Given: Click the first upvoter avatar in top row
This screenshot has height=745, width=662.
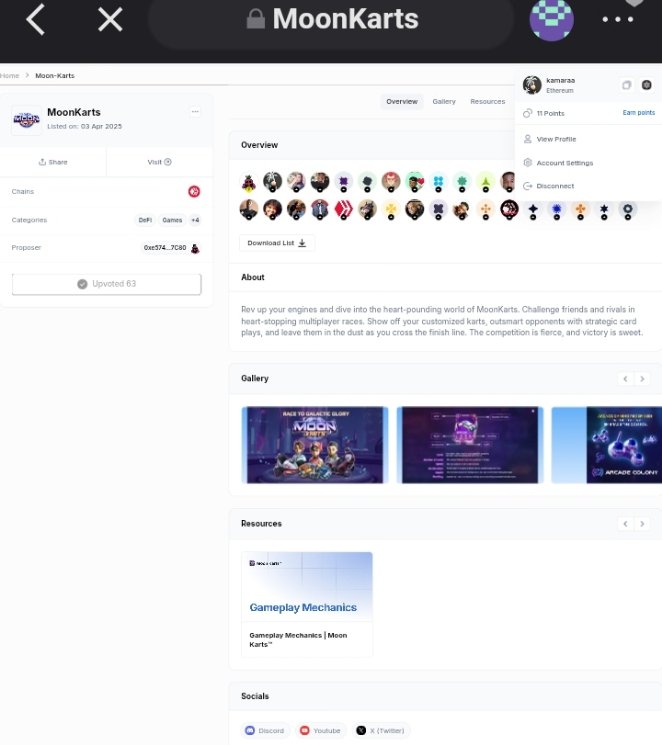Looking at the screenshot, I should pos(249,182).
